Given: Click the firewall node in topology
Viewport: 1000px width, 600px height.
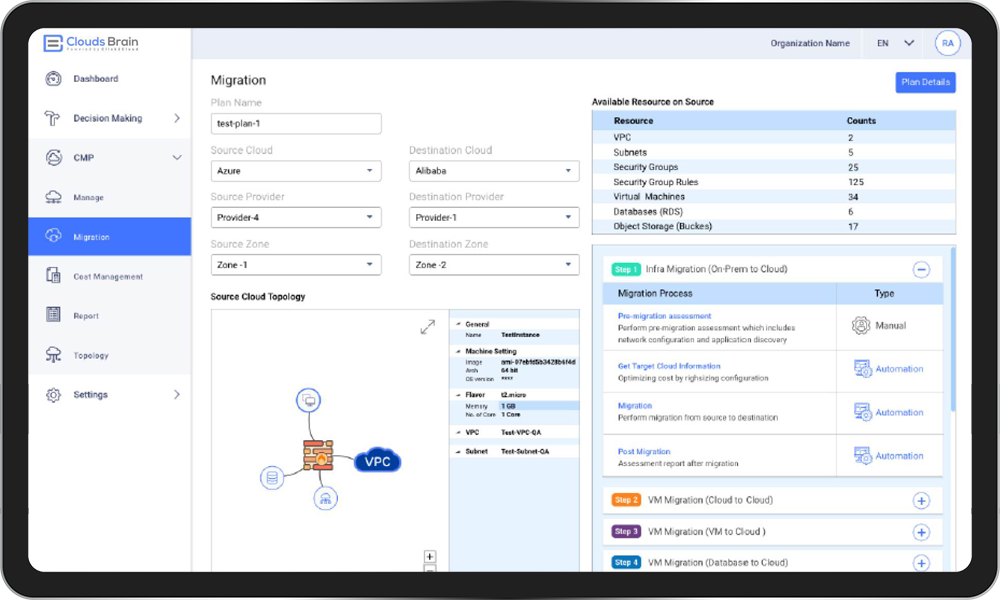Looking at the screenshot, I should point(318,455).
